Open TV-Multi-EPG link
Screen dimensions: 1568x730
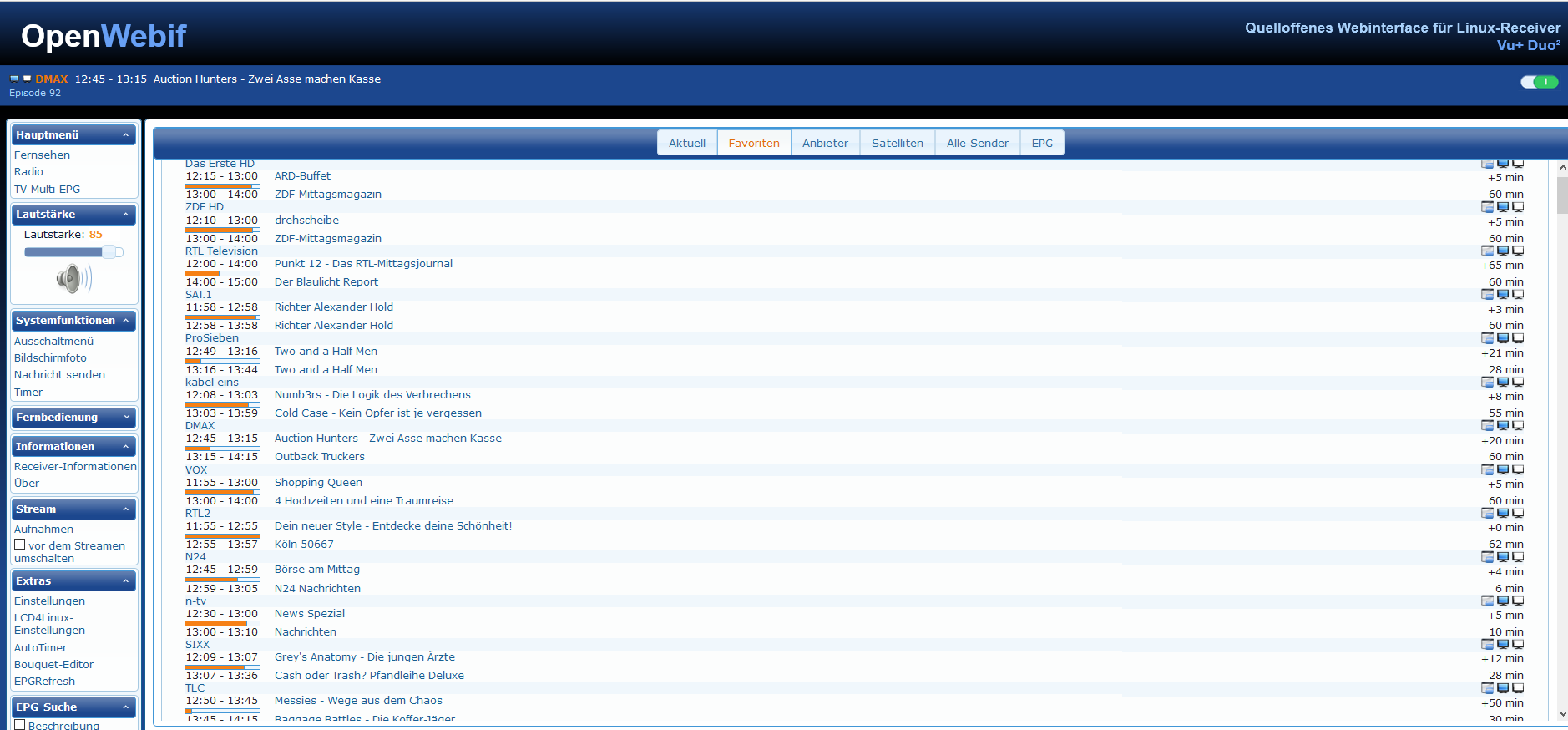click(x=47, y=189)
